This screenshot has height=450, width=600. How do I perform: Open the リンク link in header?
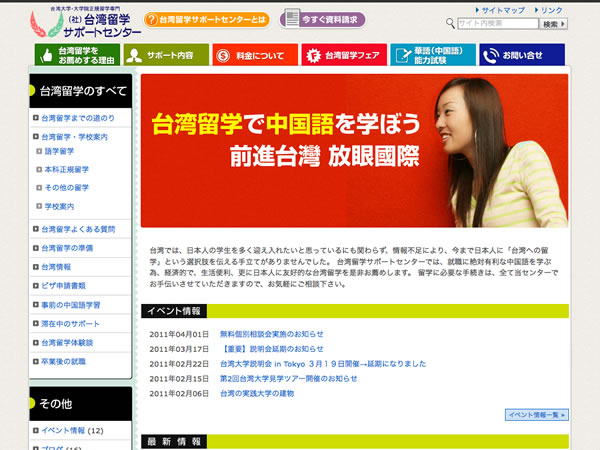[551, 9]
